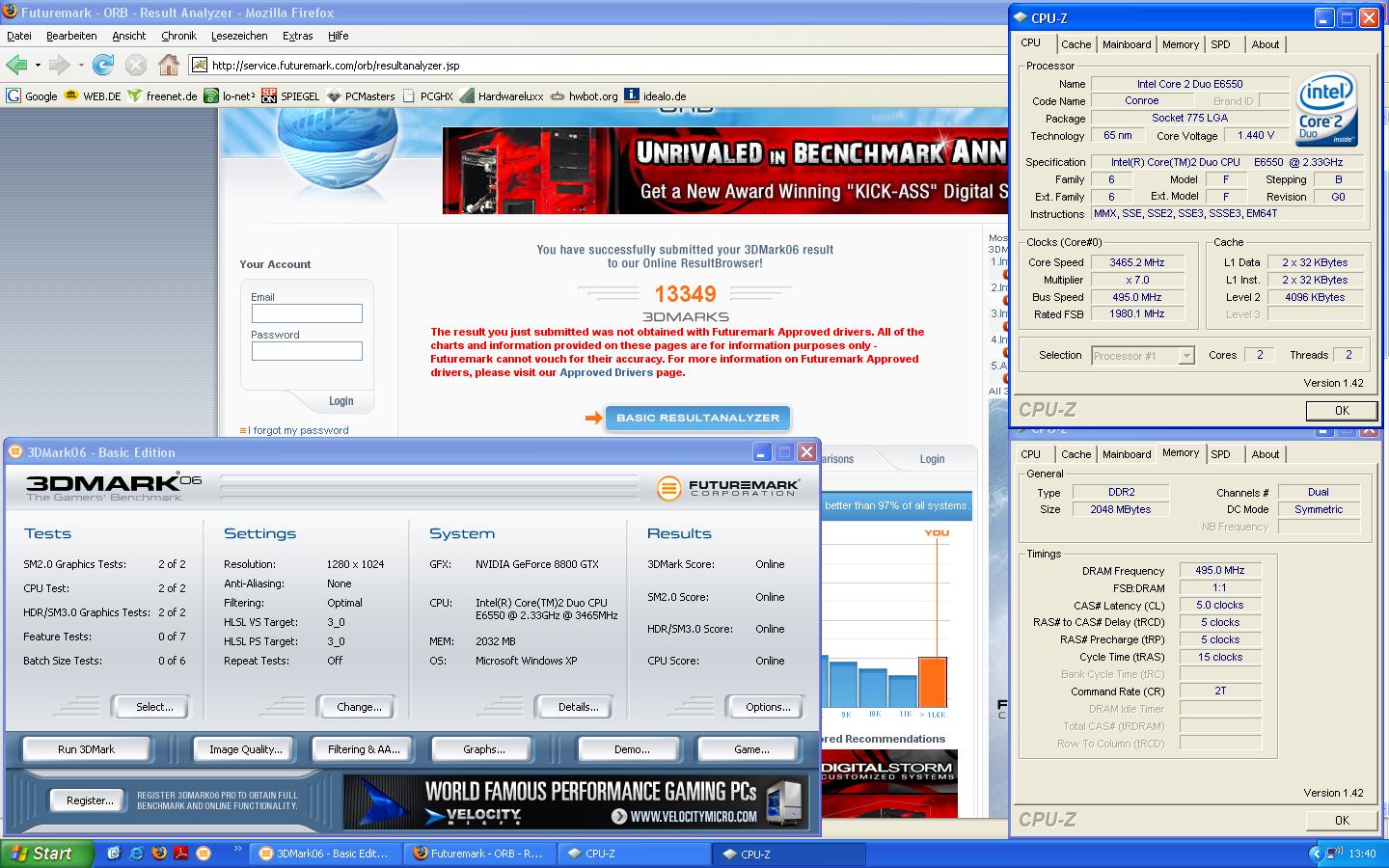Click Firefox Forward arrow button
The height and width of the screenshot is (868, 1389).
point(60,65)
